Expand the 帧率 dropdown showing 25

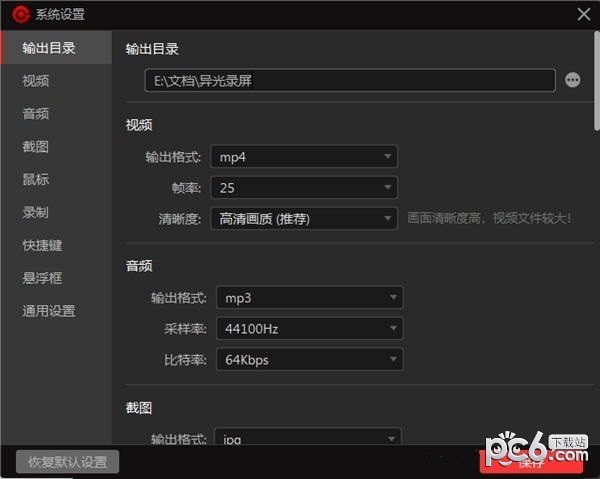point(302,188)
